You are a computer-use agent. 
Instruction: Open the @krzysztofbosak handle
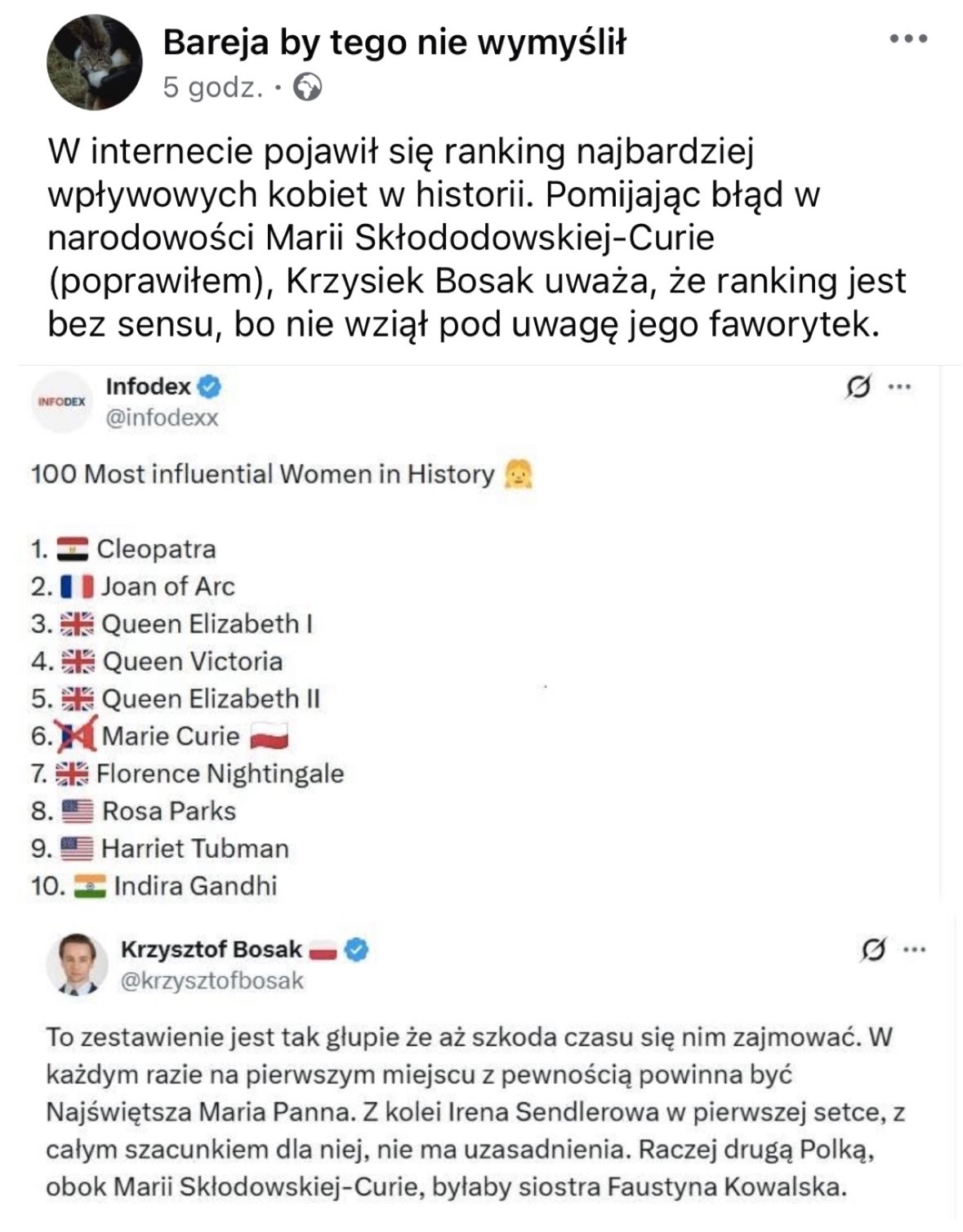[x=212, y=980]
